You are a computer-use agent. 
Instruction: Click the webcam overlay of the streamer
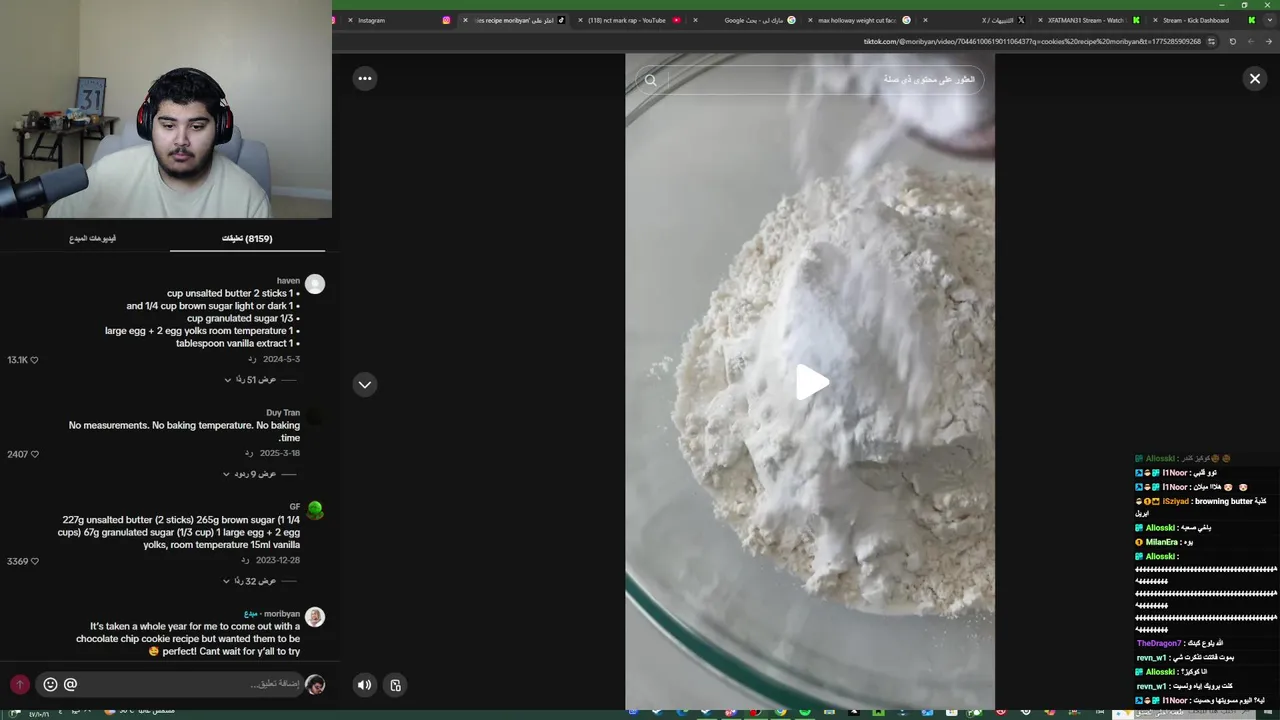click(166, 109)
